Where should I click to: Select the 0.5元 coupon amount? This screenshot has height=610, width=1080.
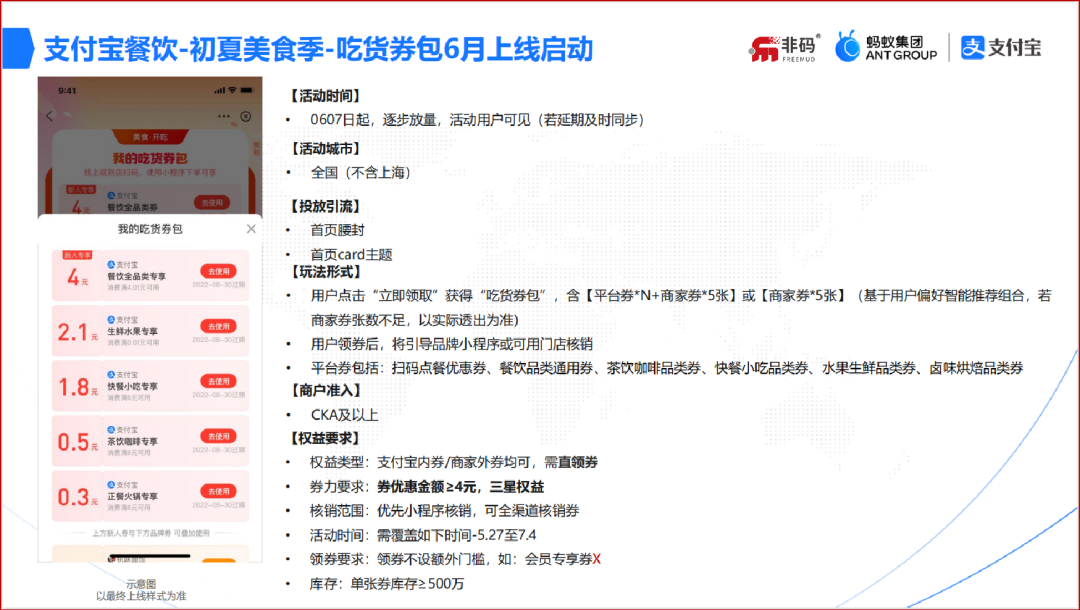pos(77,442)
